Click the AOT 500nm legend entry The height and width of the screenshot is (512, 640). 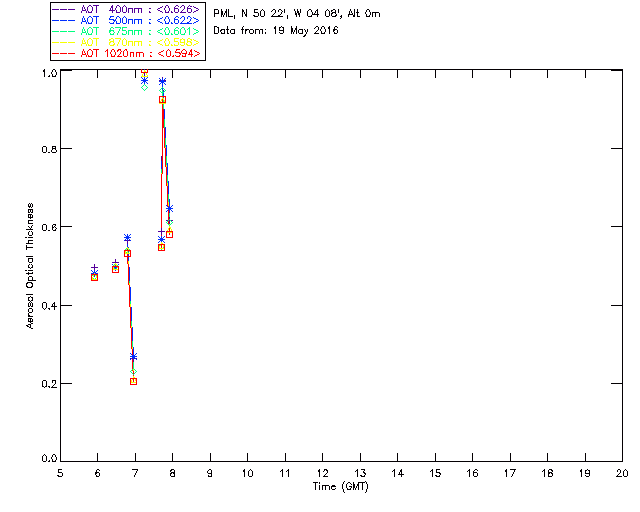click(x=126, y=20)
